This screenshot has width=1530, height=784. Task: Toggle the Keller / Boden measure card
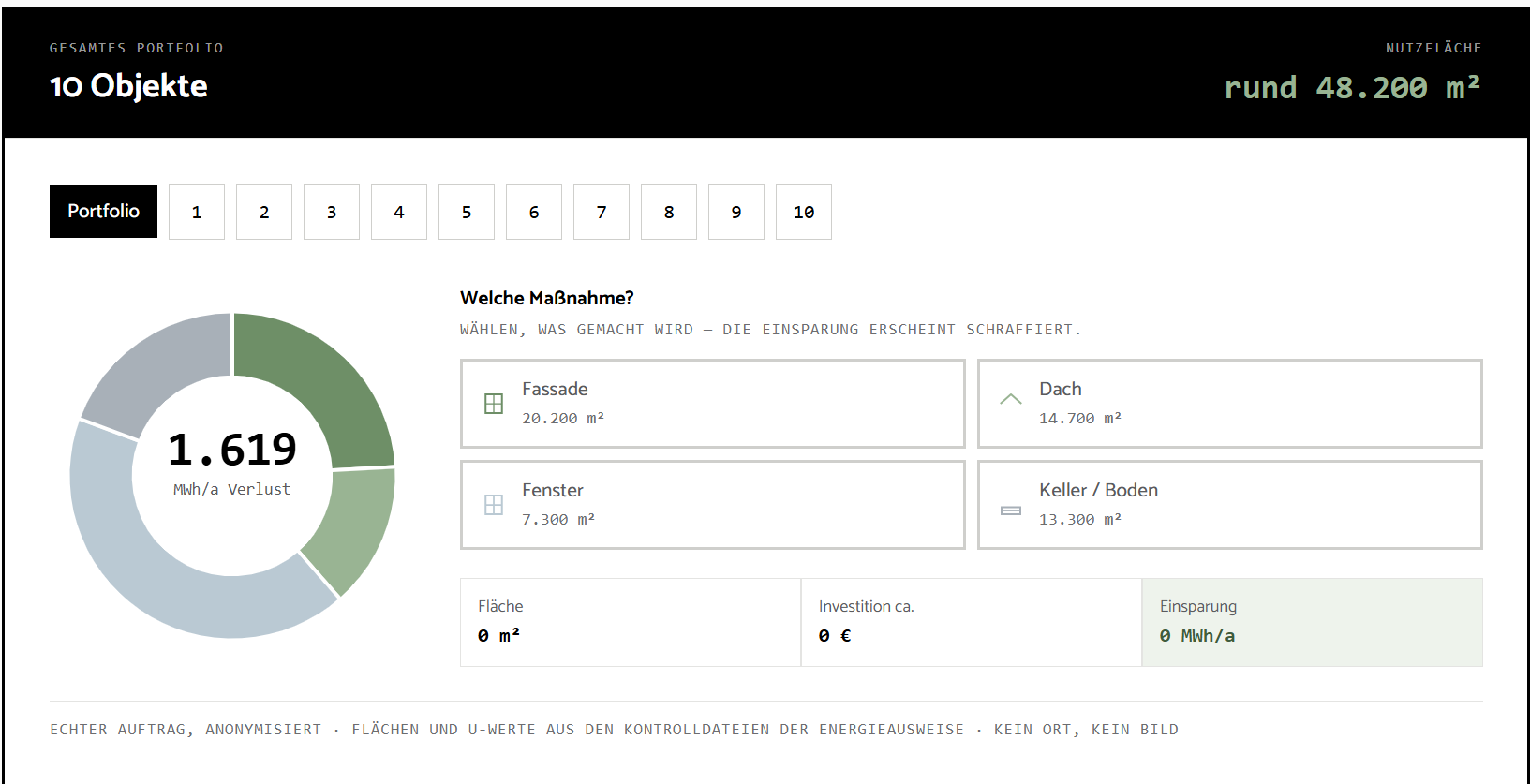1230,505
